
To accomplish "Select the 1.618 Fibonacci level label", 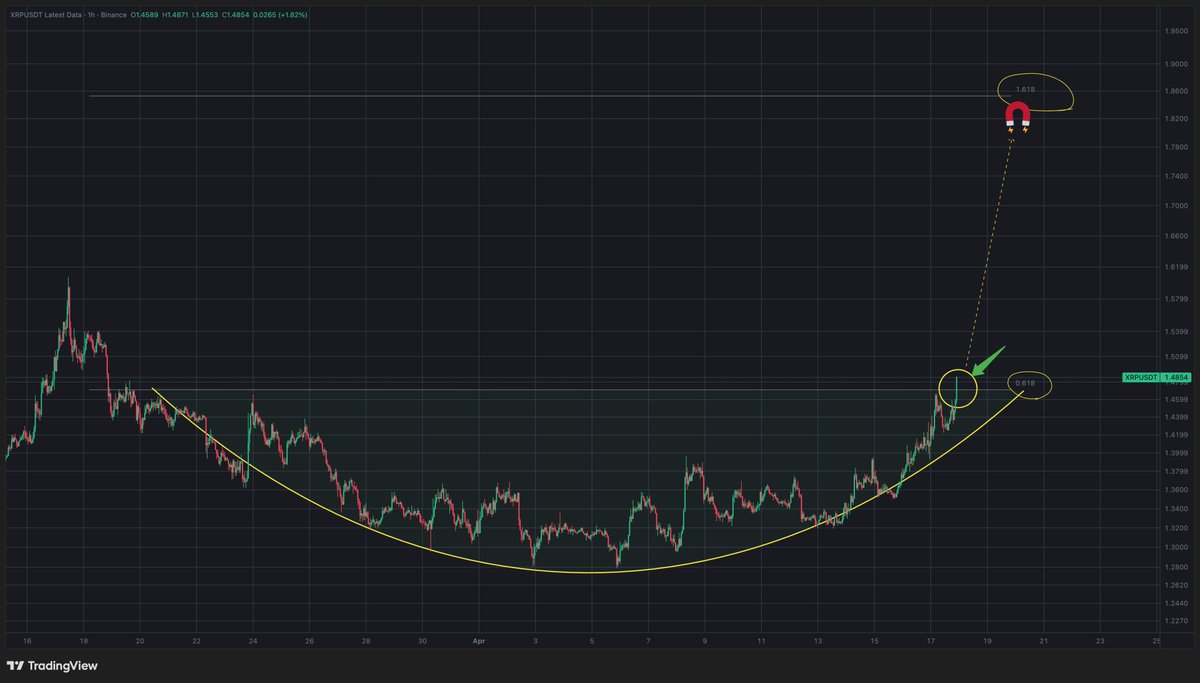I will tap(1024, 90).
